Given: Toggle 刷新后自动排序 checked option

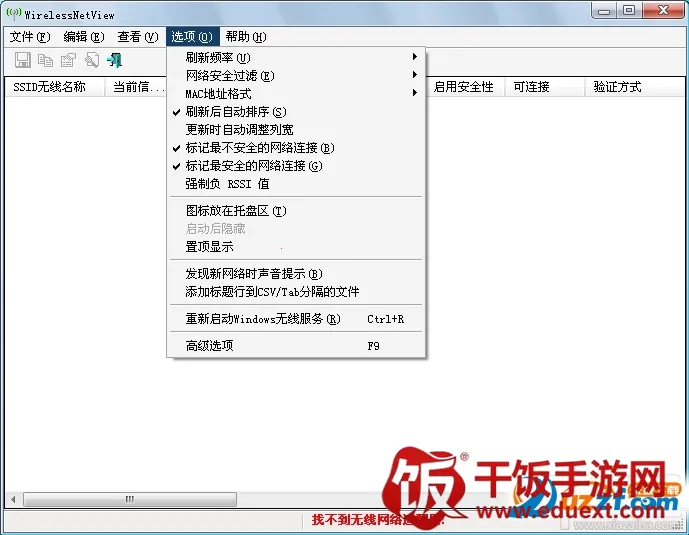Looking at the screenshot, I should 235,112.
